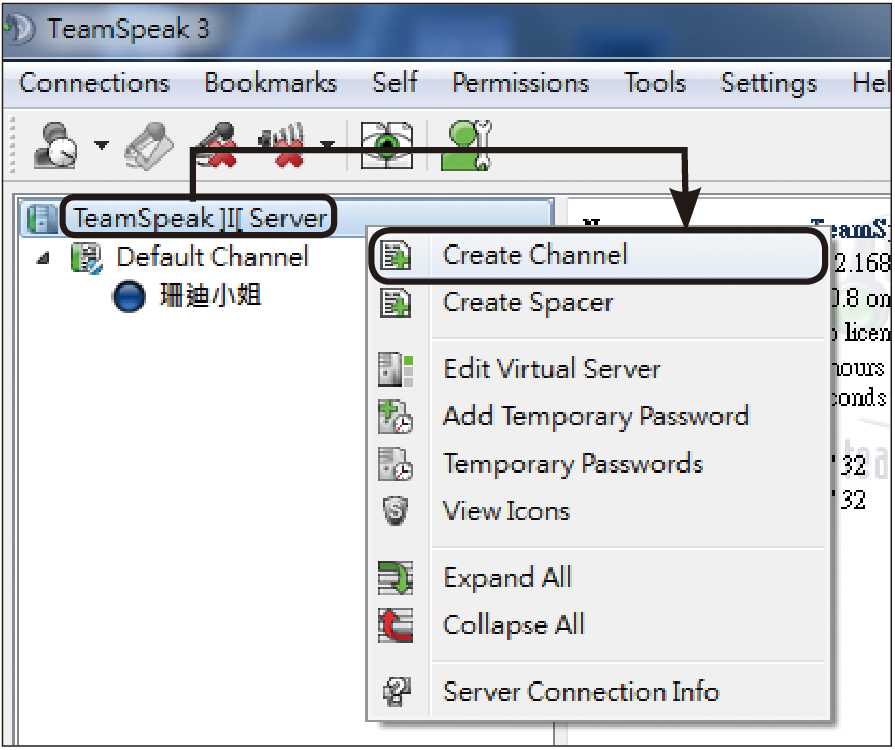Click the Server Connection Info question icon
The height and width of the screenshot is (750, 895).
coord(396,692)
